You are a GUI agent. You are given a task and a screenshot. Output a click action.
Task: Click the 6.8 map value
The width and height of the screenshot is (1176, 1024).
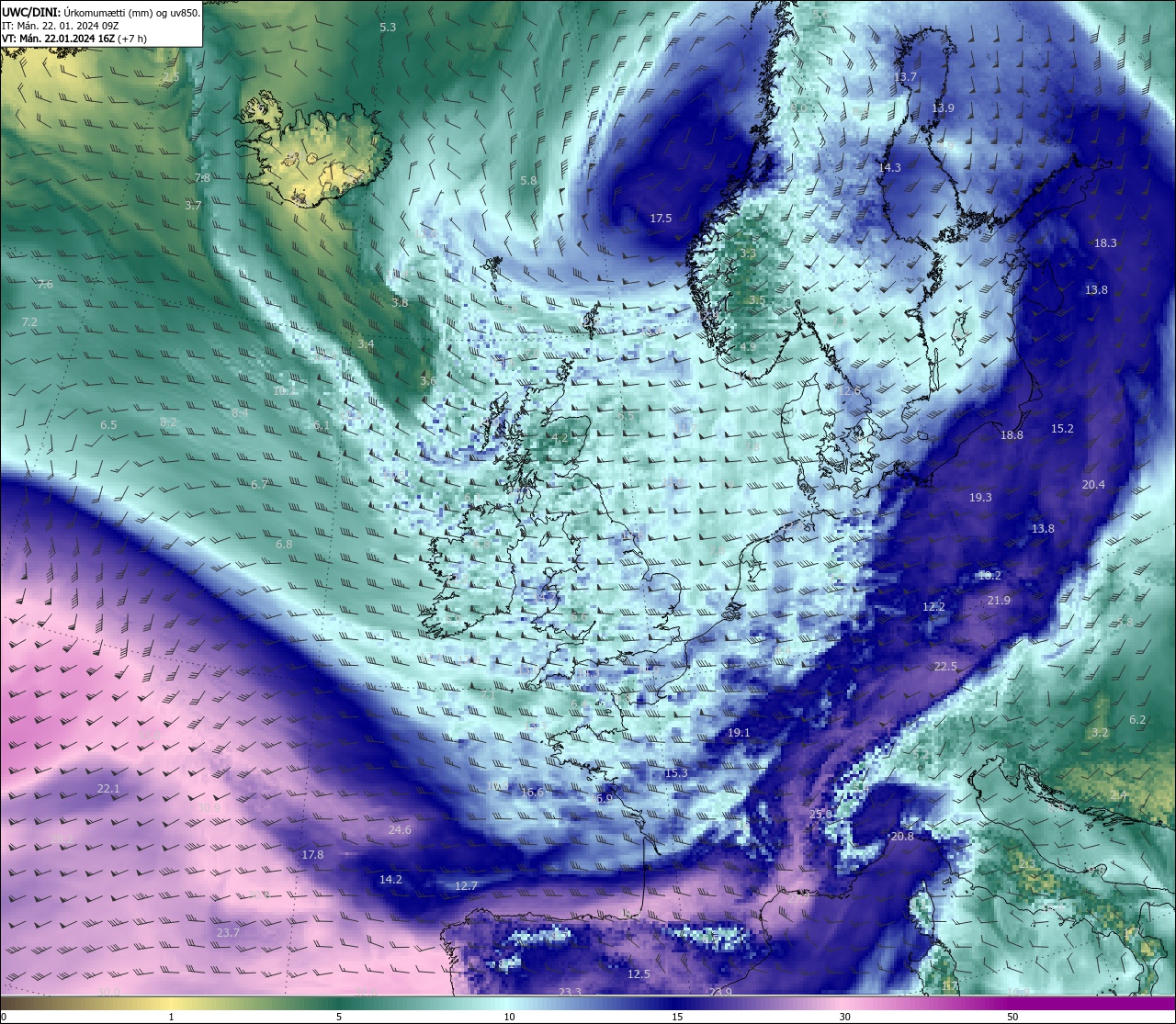(284, 545)
